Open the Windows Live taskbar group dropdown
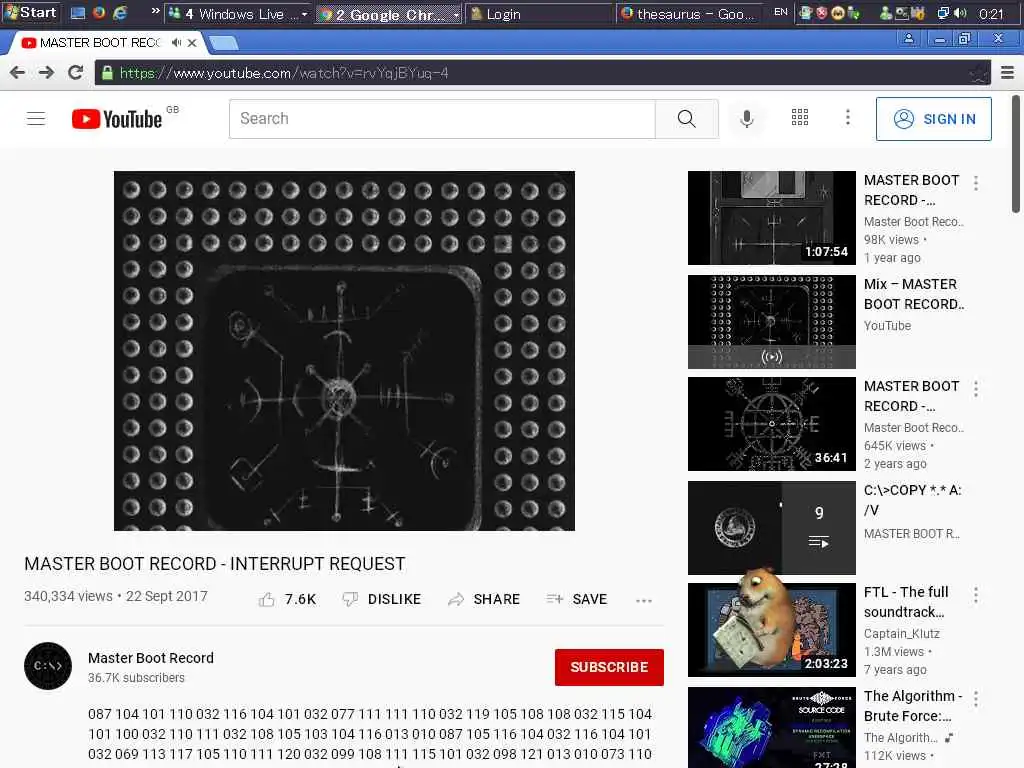The image size is (1024, 768). 304,14
